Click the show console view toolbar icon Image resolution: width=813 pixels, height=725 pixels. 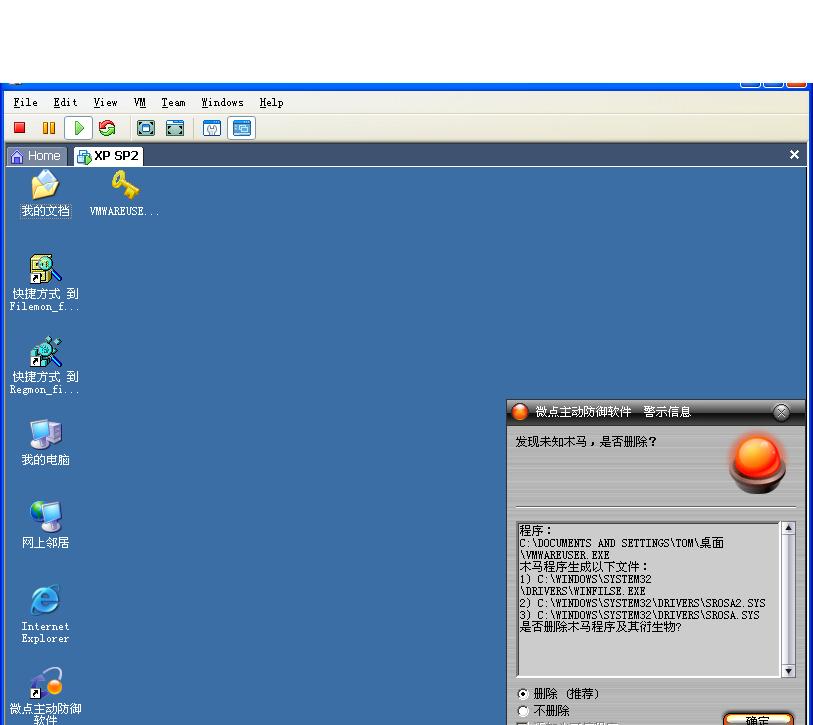click(x=242, y=128)
